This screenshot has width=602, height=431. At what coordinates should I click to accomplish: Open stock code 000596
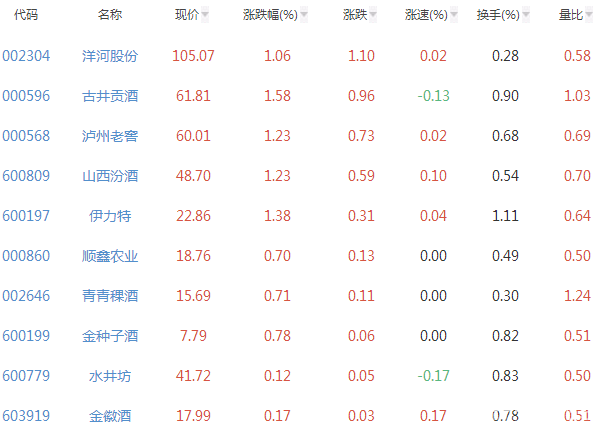coord(26,96)
